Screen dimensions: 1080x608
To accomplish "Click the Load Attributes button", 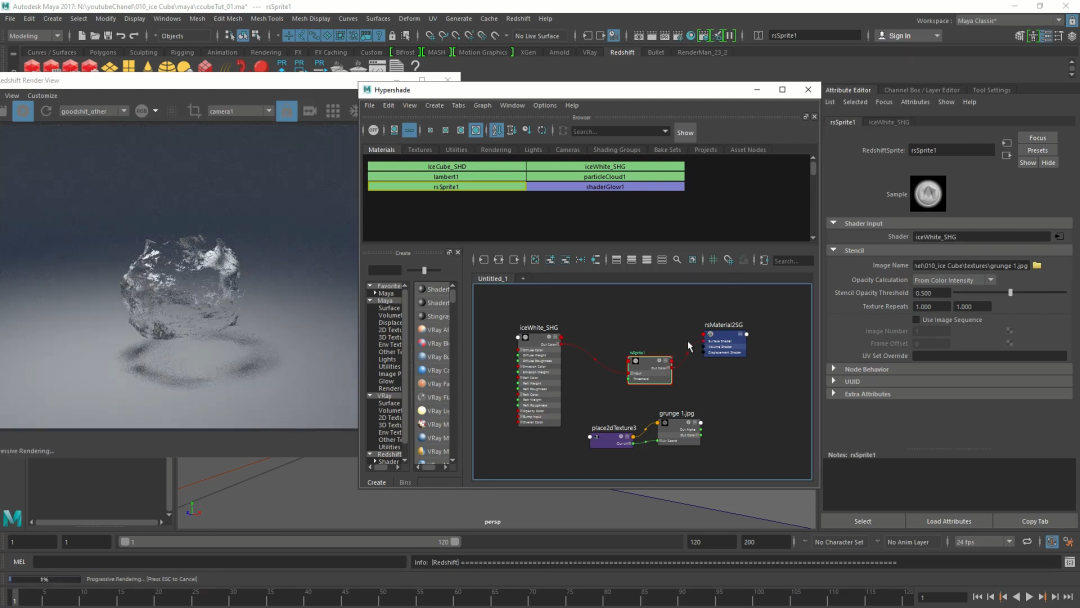I will click(x=948, y=521).
